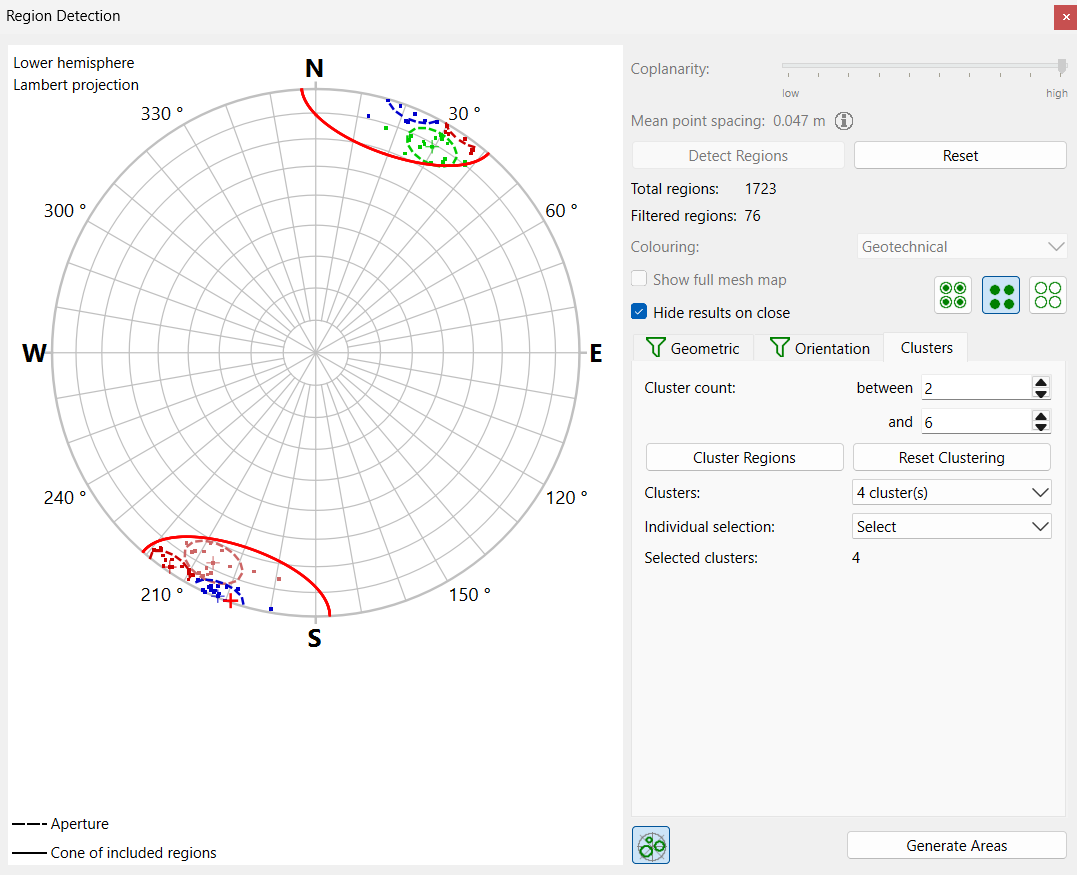The image size is (1077, 875).
Task: Decrease the minimum cluster count
Action: coord(1041,394)
